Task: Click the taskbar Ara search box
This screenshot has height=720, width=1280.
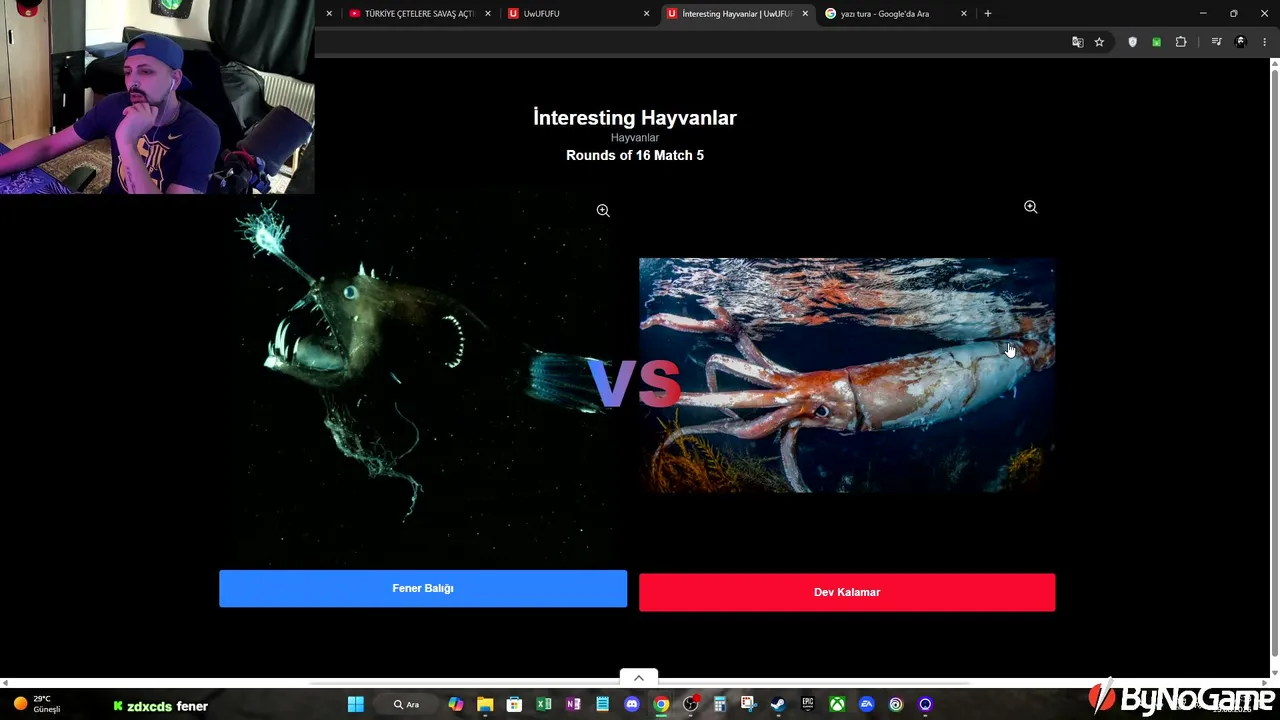Action: pos(407,705)
